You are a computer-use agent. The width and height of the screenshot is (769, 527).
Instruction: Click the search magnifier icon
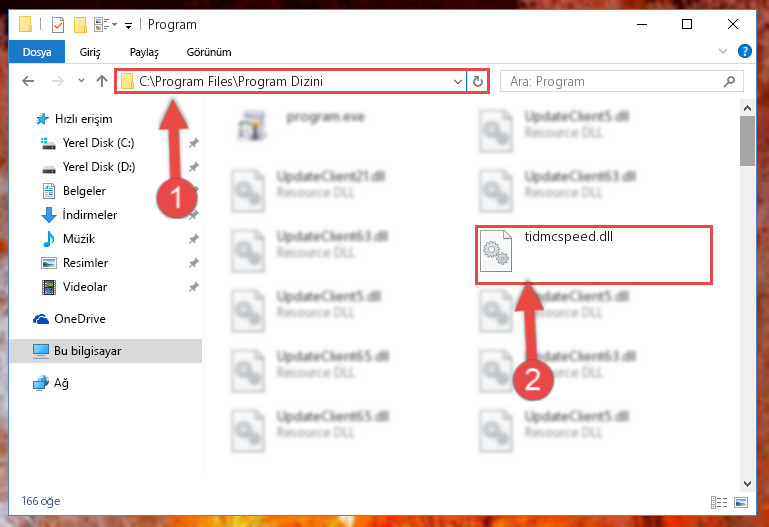pyautogui.click(x=729, y=81)
